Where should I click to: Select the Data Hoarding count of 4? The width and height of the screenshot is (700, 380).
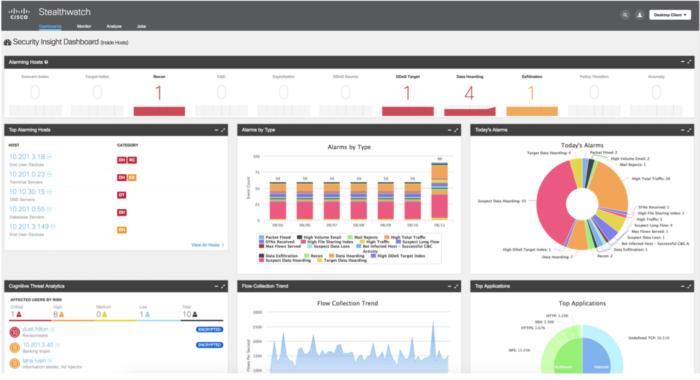coord(469,93)
